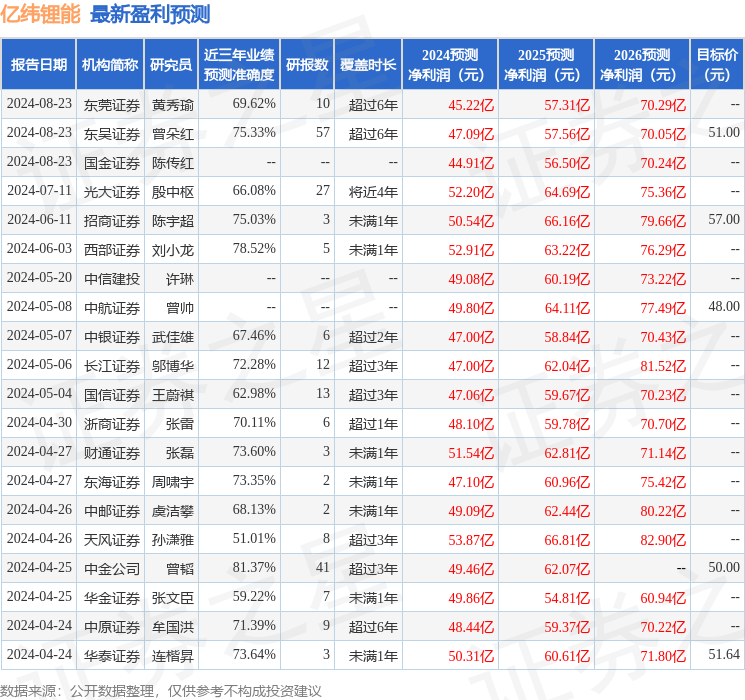
Task: Click the 2024预测净利润 header
Action: tap(450, 65)
